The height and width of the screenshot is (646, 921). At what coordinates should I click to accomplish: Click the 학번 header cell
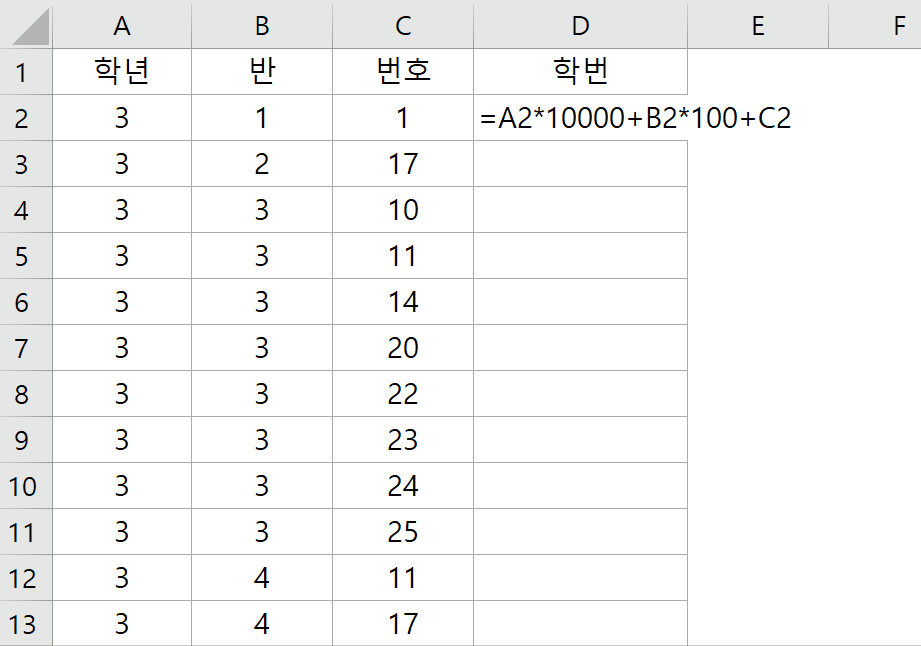(x=580, y=72)
